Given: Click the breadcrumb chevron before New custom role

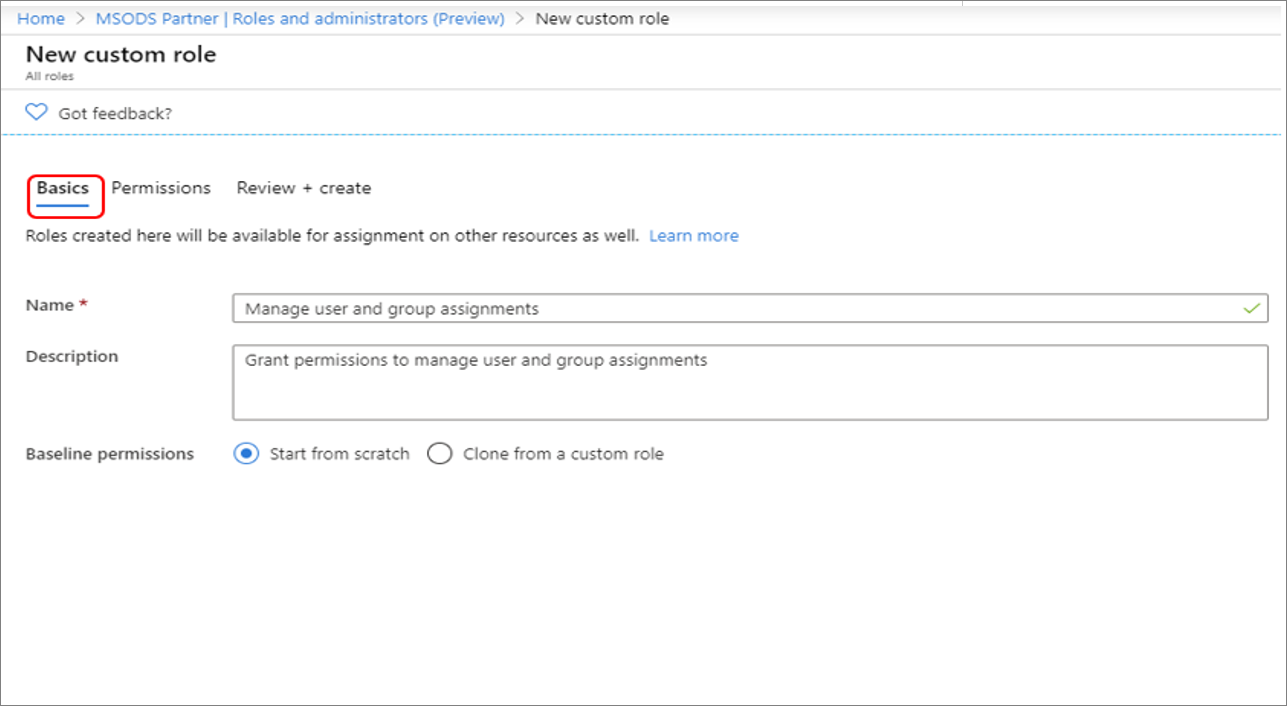Looking at the screenshot, I should tap(520, 19).
